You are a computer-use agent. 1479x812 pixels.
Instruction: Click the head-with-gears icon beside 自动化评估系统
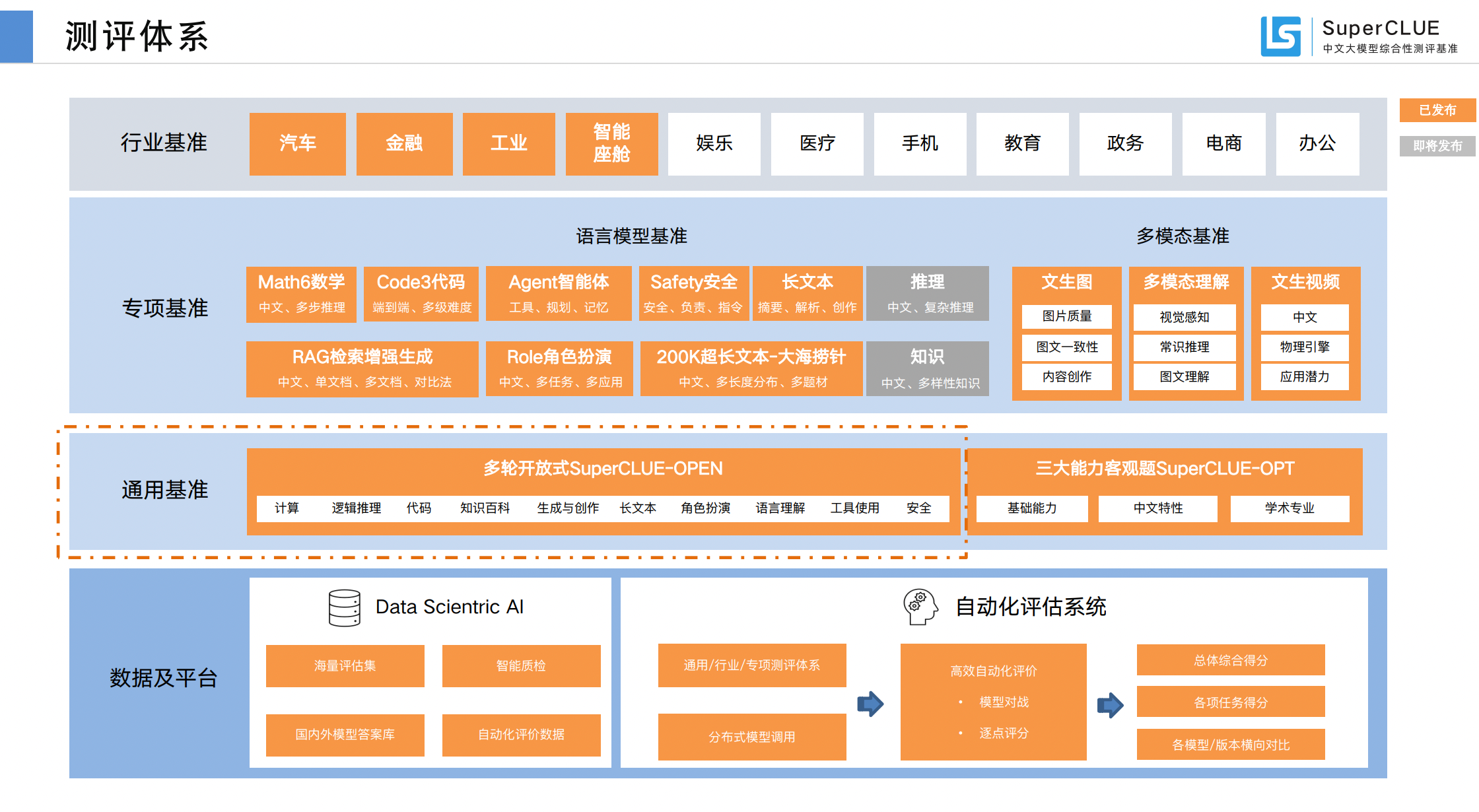920,607
